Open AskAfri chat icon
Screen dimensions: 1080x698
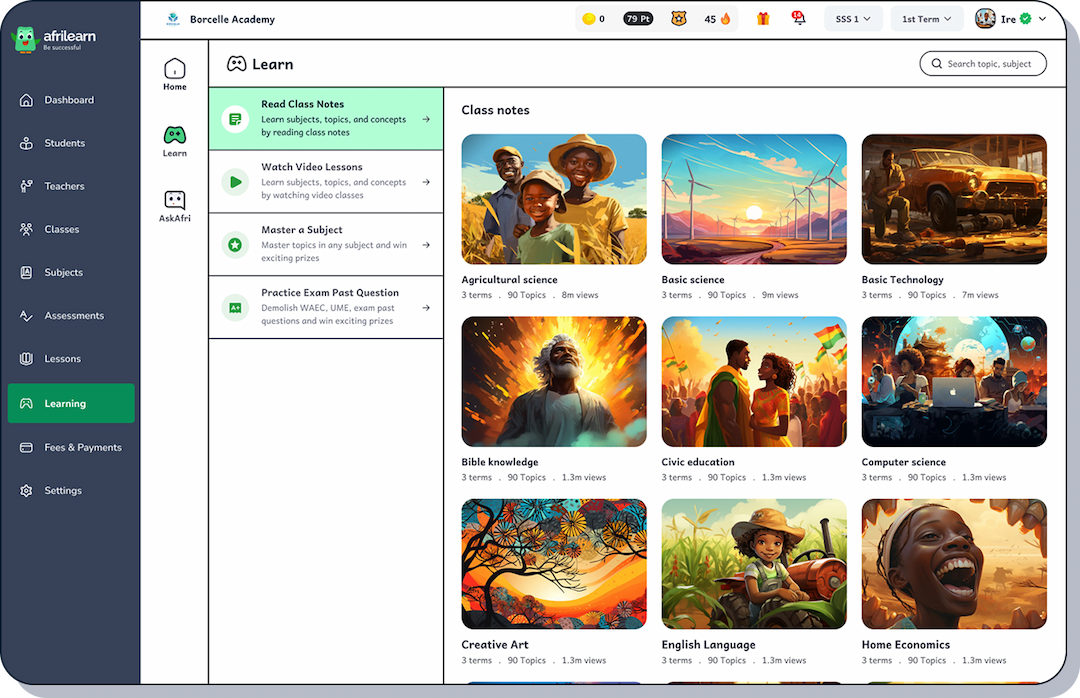tap(175, 201)
